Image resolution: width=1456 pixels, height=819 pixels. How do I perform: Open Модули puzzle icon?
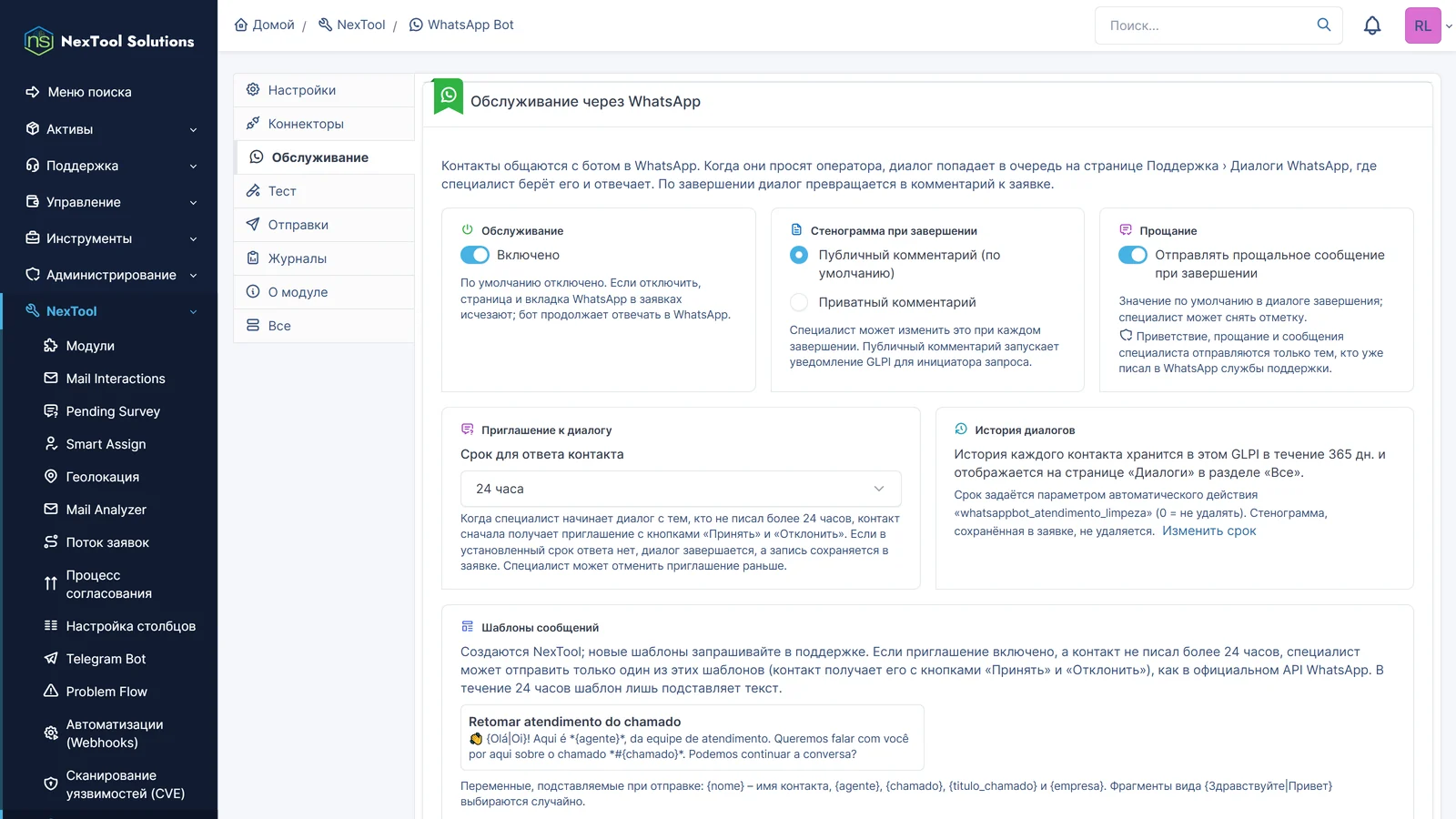(51, 345)
